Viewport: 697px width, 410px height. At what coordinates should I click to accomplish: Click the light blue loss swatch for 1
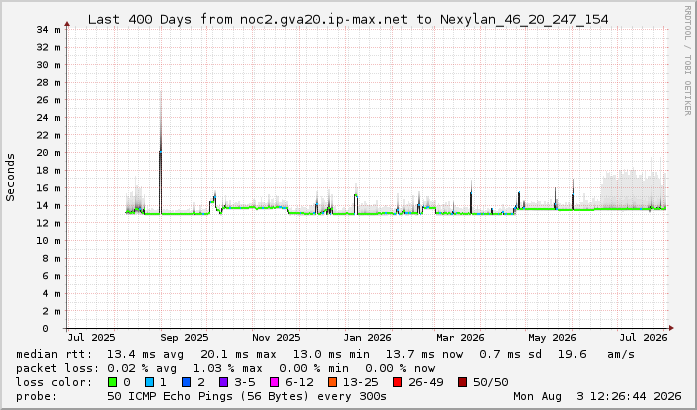pos(149,382)
